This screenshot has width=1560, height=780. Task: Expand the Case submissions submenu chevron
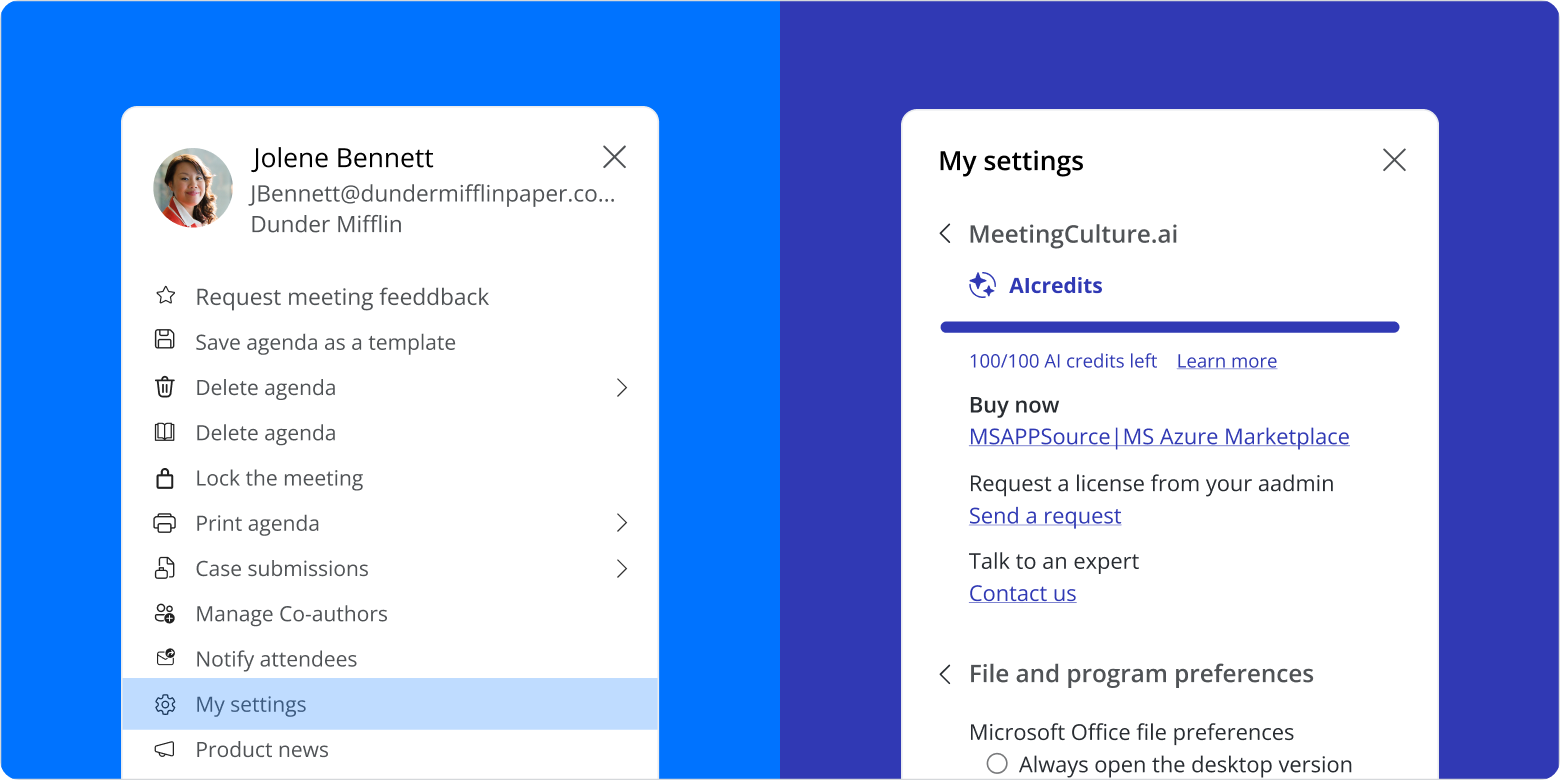click(621, 569)
